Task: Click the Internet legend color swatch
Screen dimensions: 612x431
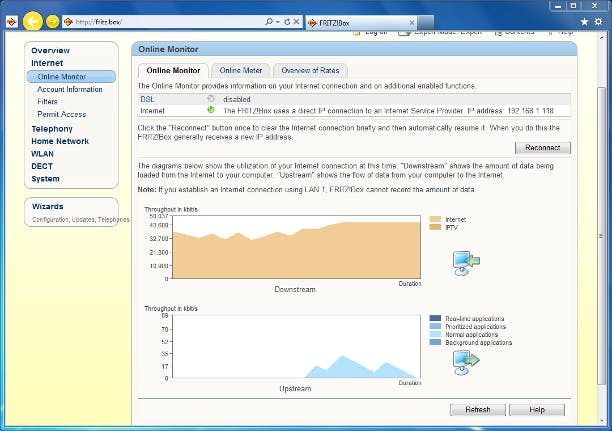Action: point(435,219)
